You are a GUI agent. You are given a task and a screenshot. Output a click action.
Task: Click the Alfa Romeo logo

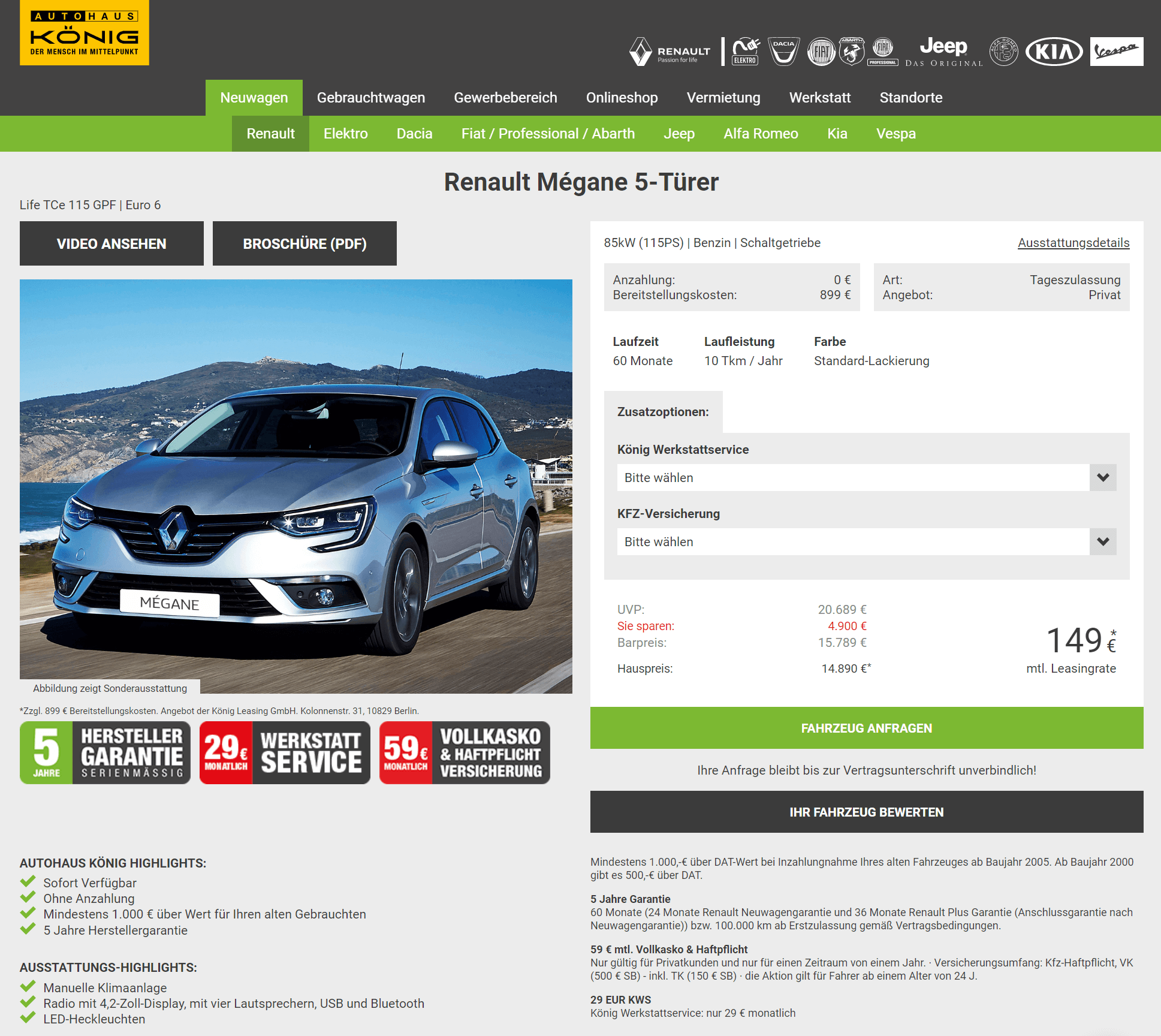pos(1003,52)
